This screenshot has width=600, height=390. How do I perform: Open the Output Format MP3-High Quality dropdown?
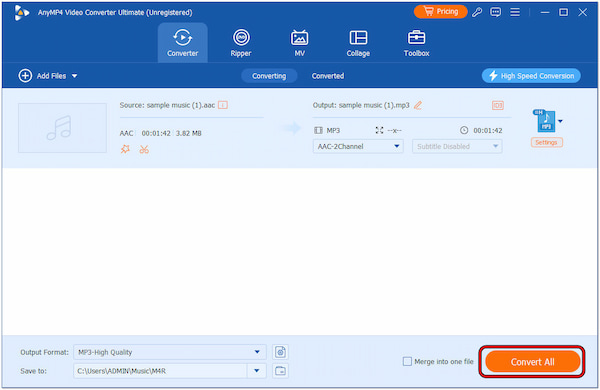[170, 352]
